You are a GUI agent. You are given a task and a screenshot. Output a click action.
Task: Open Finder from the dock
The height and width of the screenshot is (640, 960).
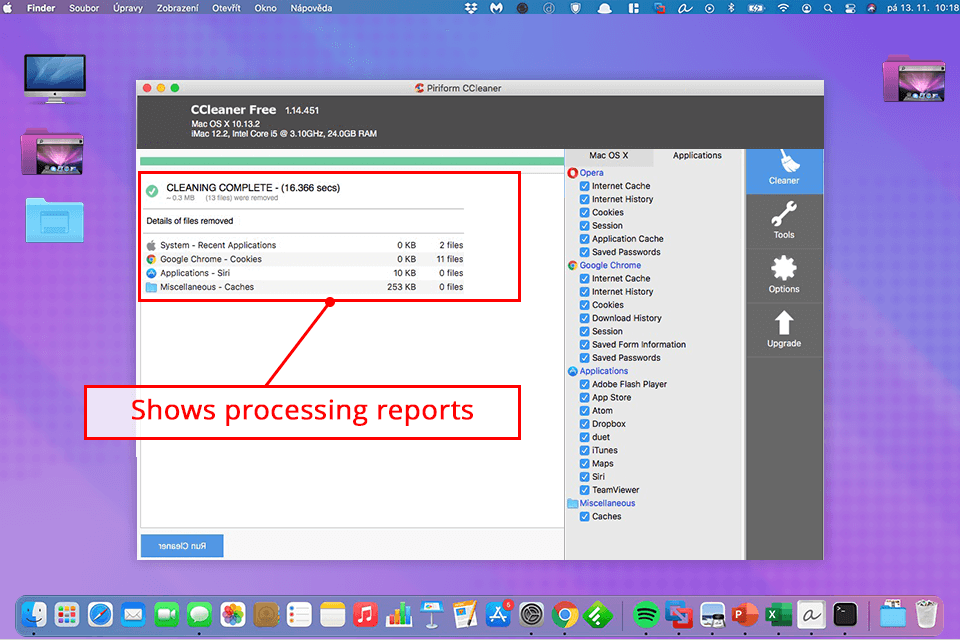[x=34, y=614]
